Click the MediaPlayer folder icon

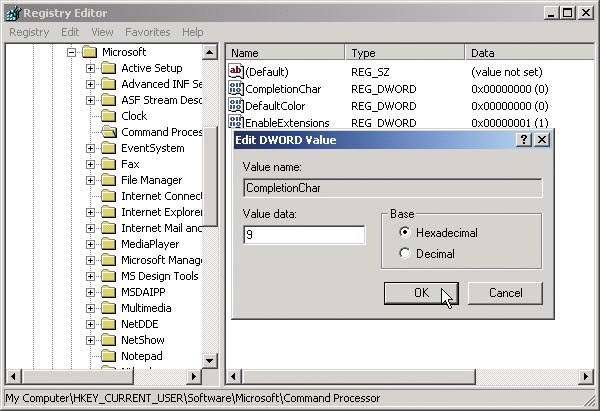click(108, 244)
